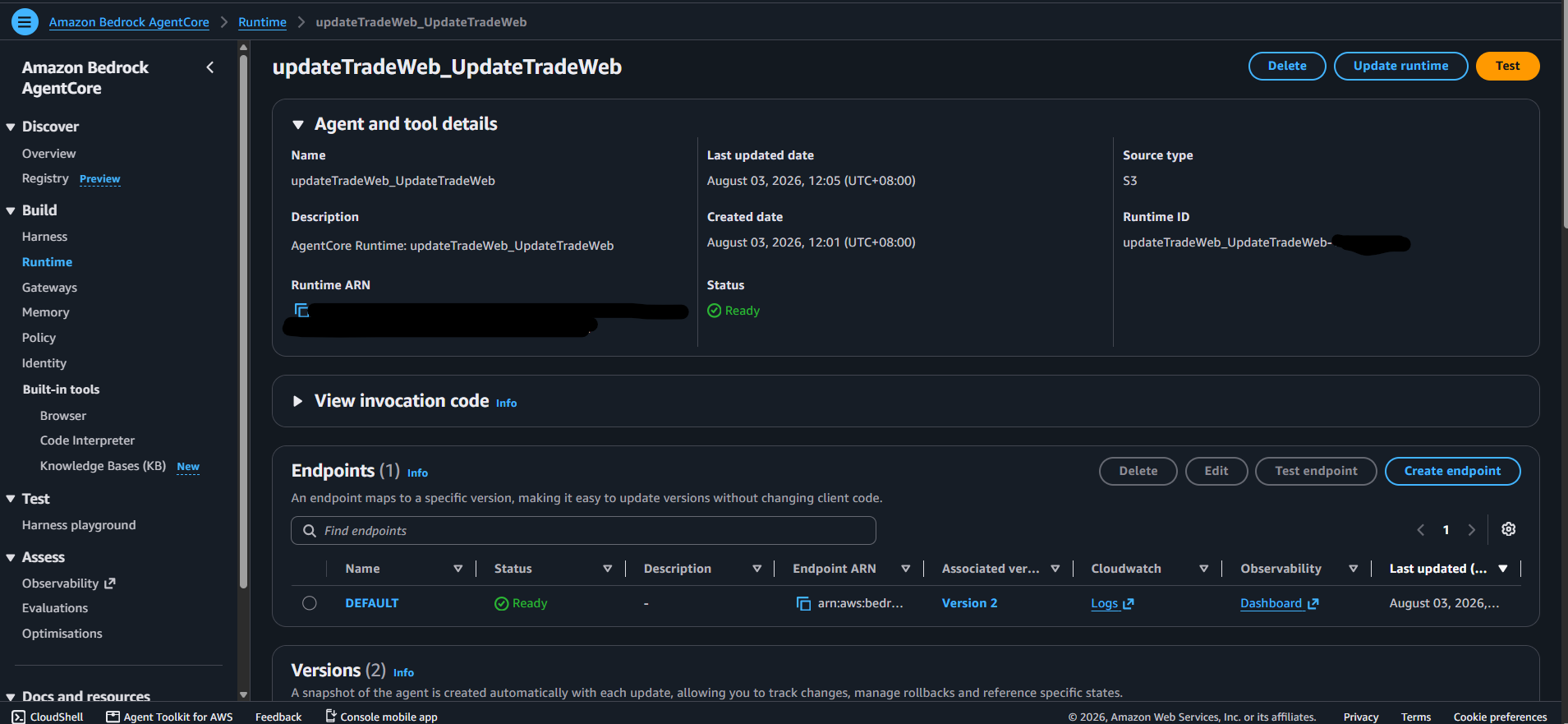Click the Create endpoint button
Viewport: 1568px width, 724px height.
coord(1452,471)
